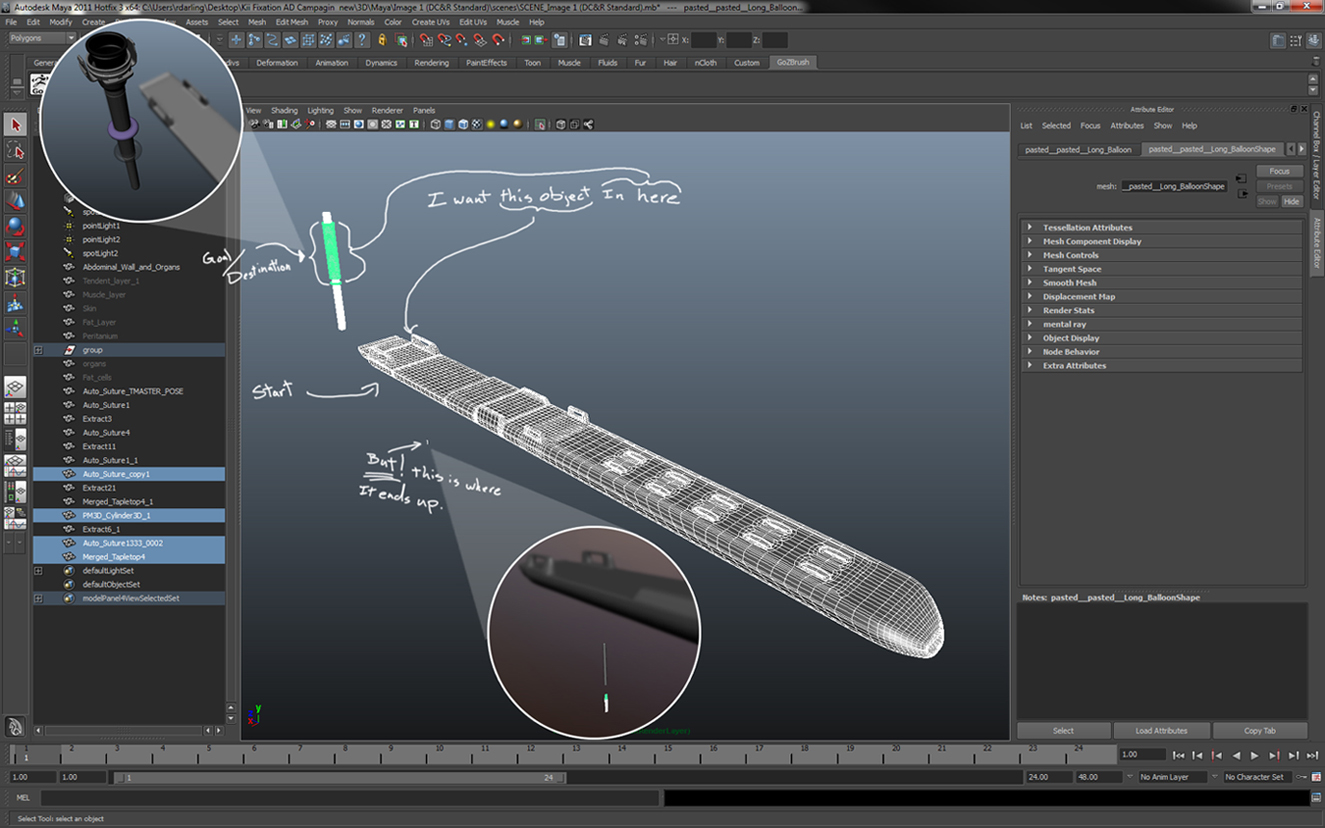Open the No Character Set dropdown
Screen dimensions: 1325x828
pyautogui.click(x=1257, y=777)
